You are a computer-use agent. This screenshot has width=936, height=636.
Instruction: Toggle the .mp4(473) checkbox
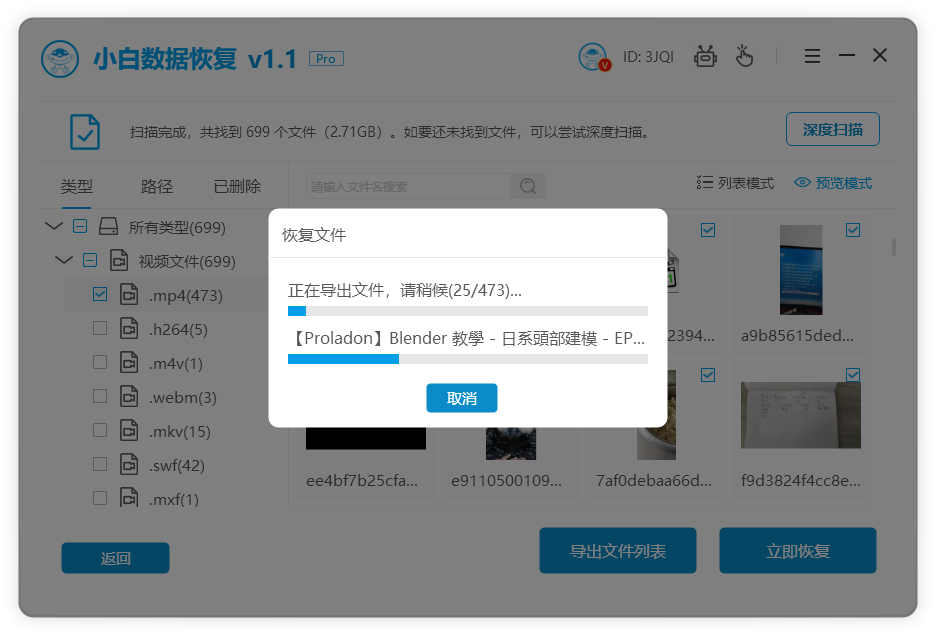(100, 294)
